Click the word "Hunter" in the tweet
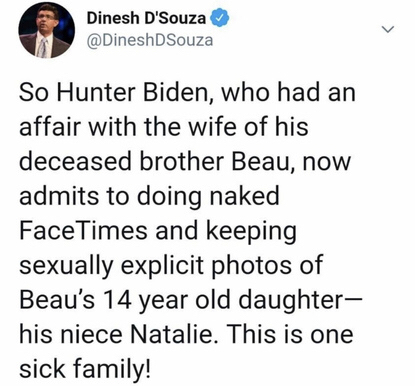This screenshot has height=386, width=415. (x=96, y=92)
